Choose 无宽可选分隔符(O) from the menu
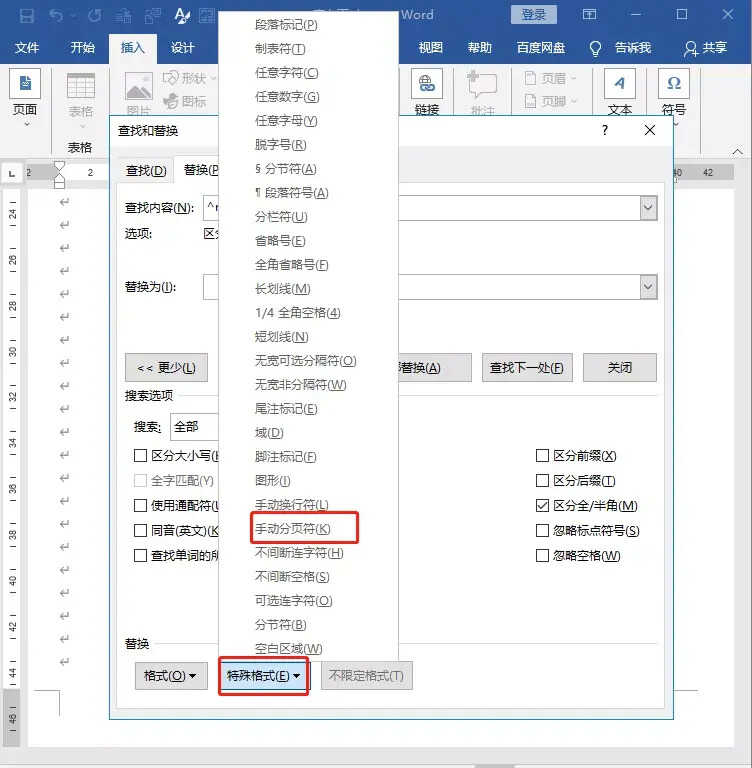This screenshot has width=752, height=768. [308, 361]
